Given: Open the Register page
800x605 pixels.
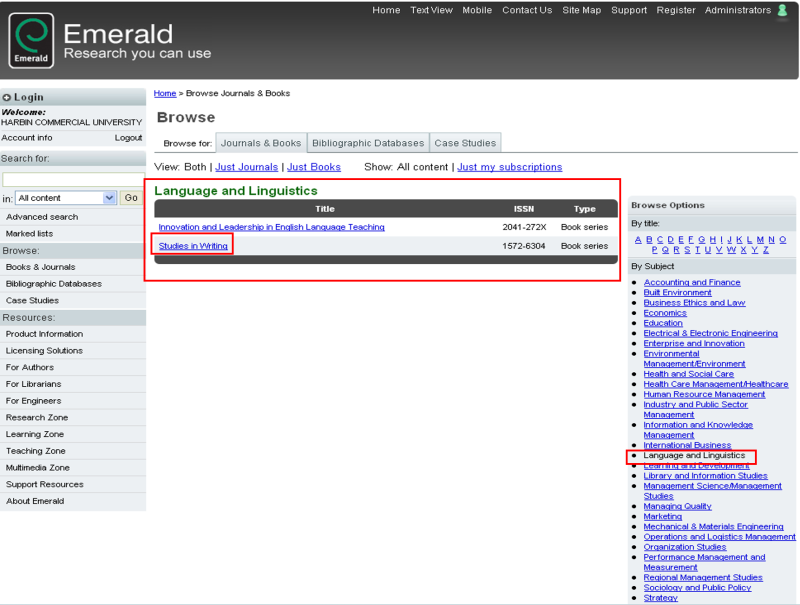Looking at the screenshot, I should pyautogui.click(x=676, y=10).
